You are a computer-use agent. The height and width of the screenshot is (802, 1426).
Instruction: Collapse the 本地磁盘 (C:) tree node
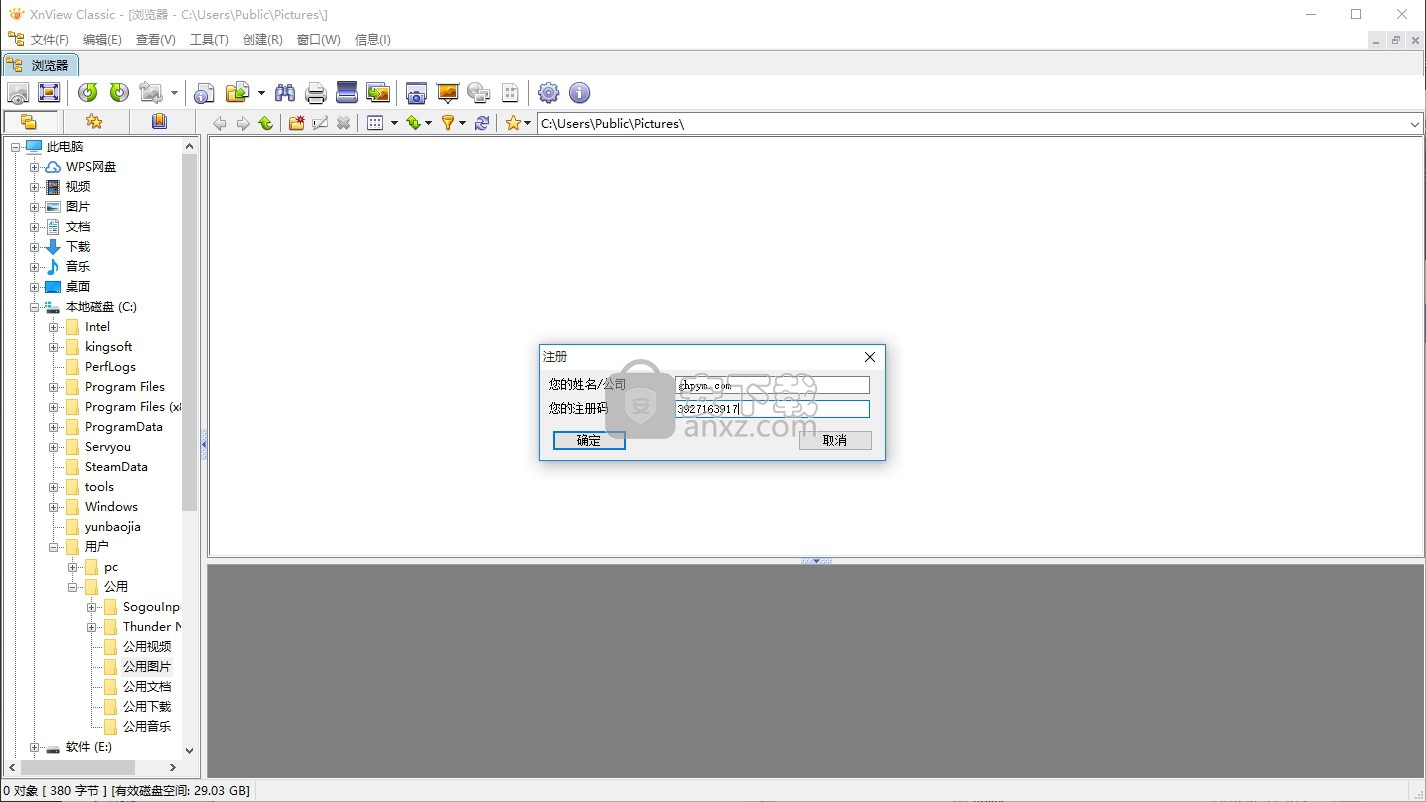34,307
